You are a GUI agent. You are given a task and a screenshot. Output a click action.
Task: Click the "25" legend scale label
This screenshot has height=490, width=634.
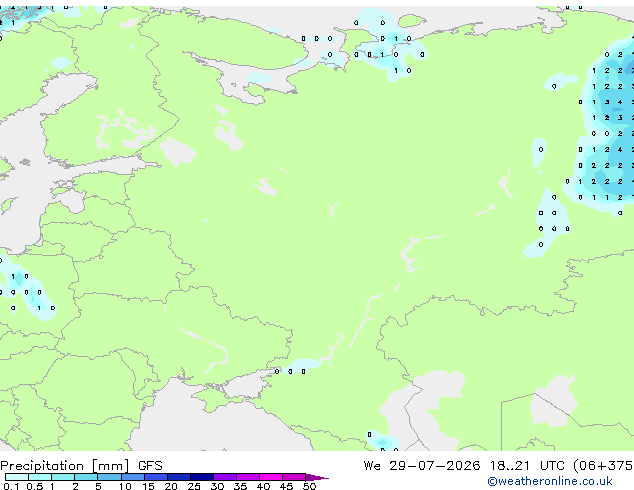(194, 486)
